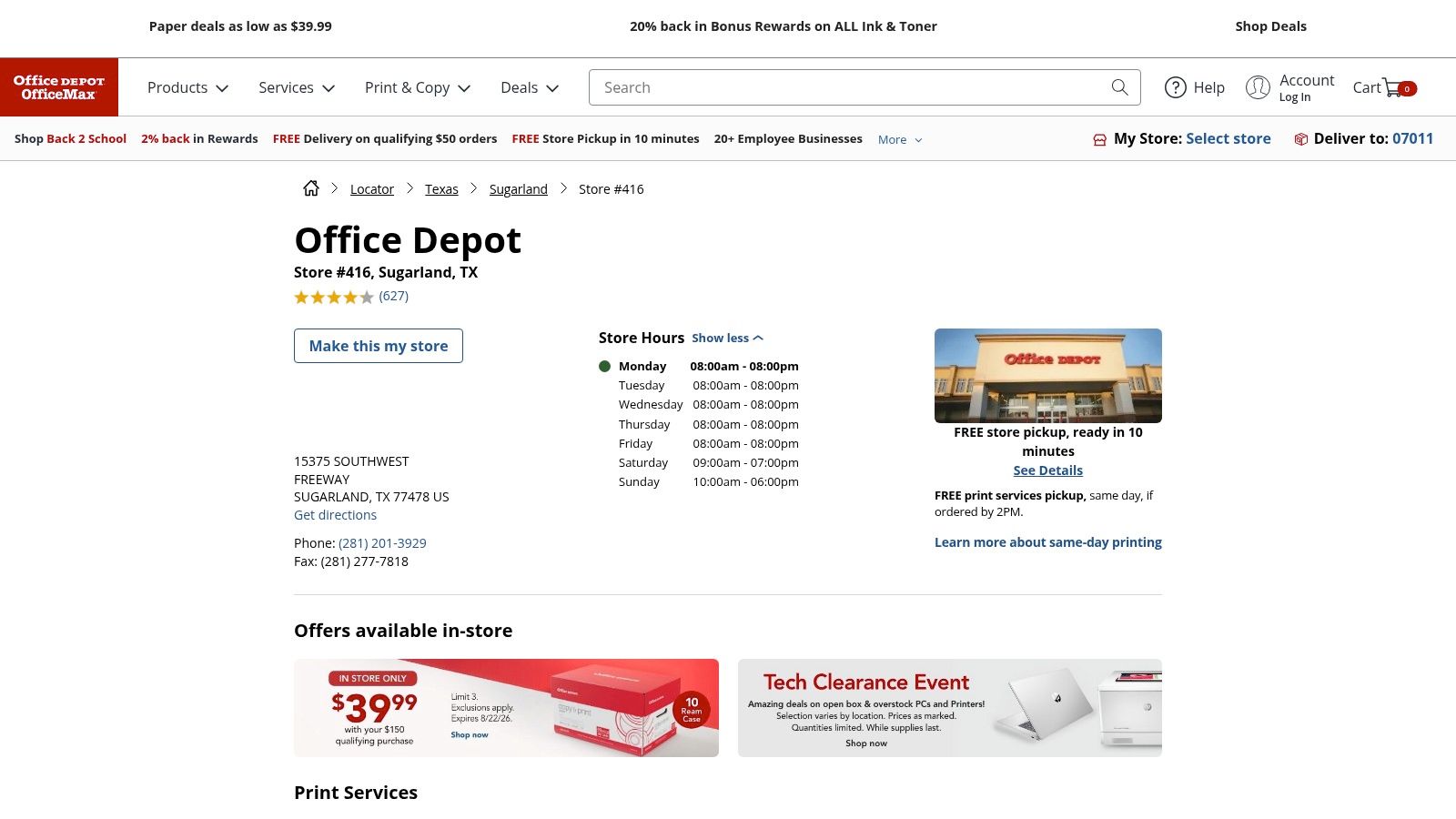1456x819 pixels.
Task: Click the Account profile icon
Action: click(x=1258, y=87)
